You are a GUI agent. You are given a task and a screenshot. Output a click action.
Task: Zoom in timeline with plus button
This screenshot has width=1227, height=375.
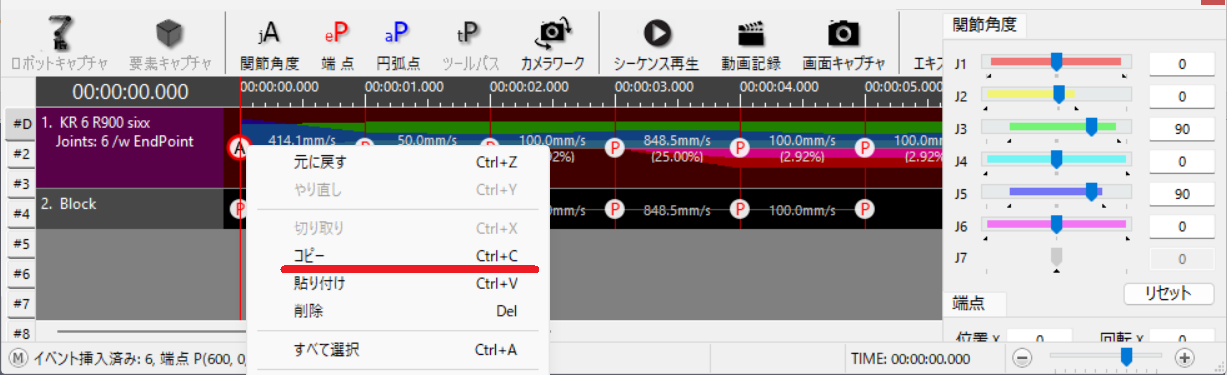(1184, 357)
